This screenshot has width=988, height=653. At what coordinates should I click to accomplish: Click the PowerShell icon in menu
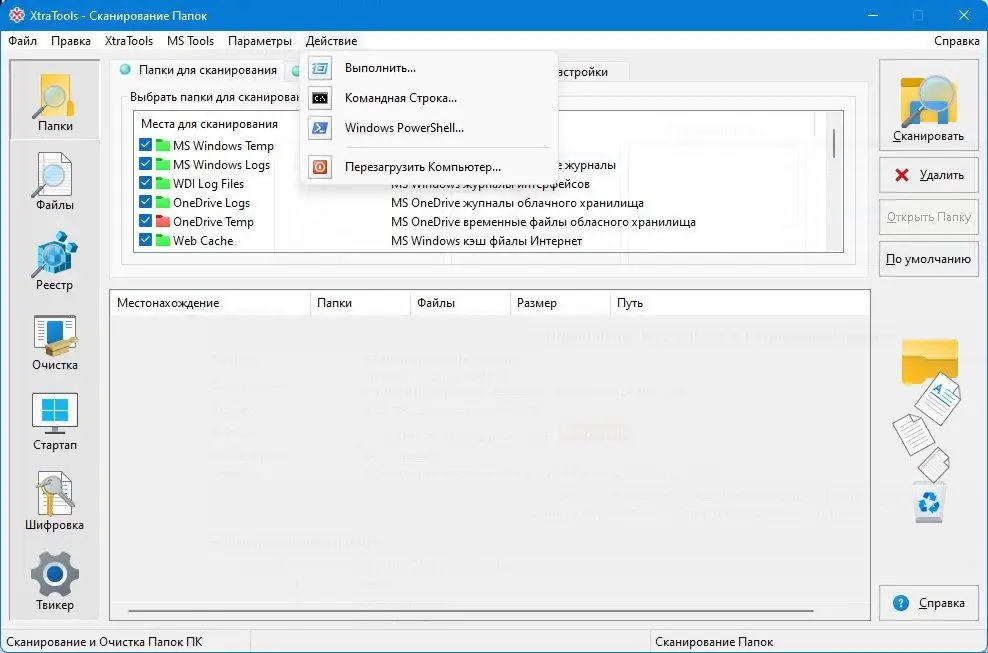[x=320, y=128]
